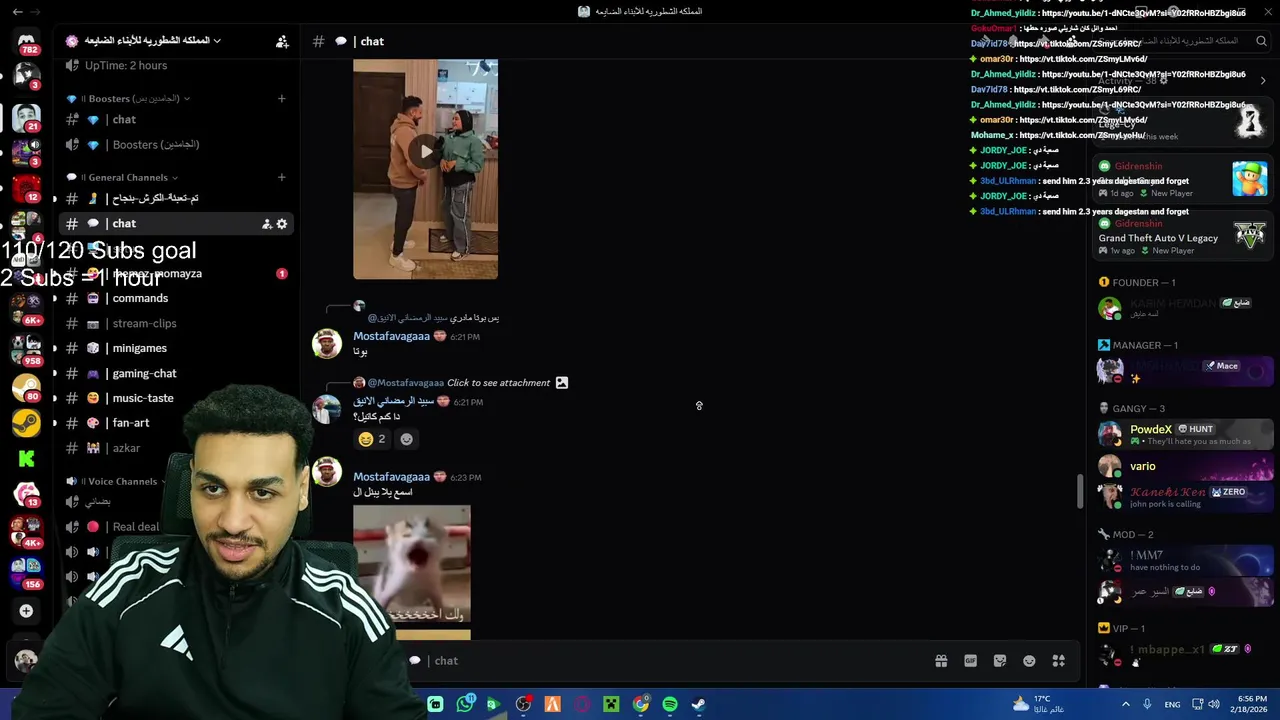This screenshot has height=720, width=1280.
Task: Open chat channel settings gear
Action: click(282, 224)
